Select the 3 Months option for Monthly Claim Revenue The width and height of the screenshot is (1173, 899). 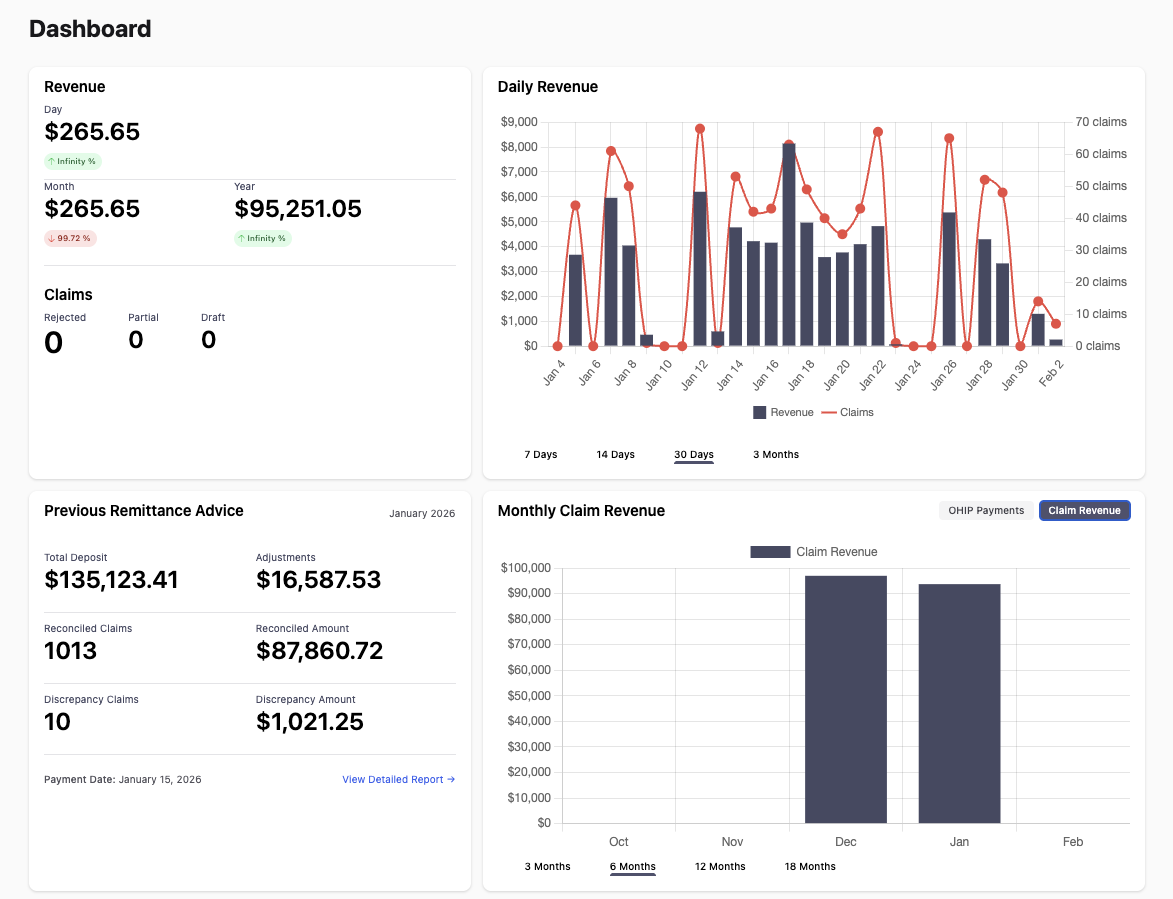point(547,866)
